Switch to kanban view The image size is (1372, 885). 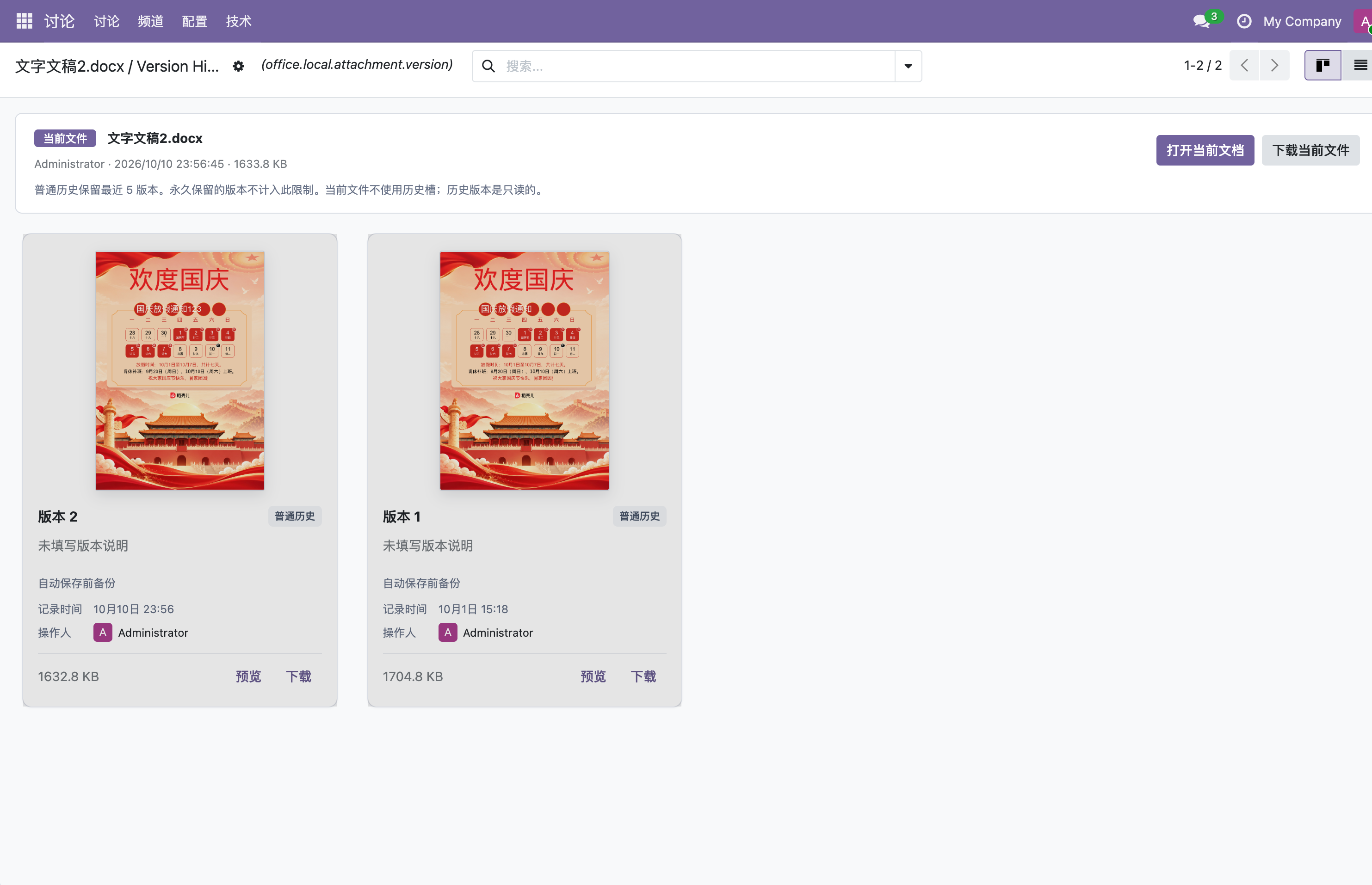tap(1323, 66)
